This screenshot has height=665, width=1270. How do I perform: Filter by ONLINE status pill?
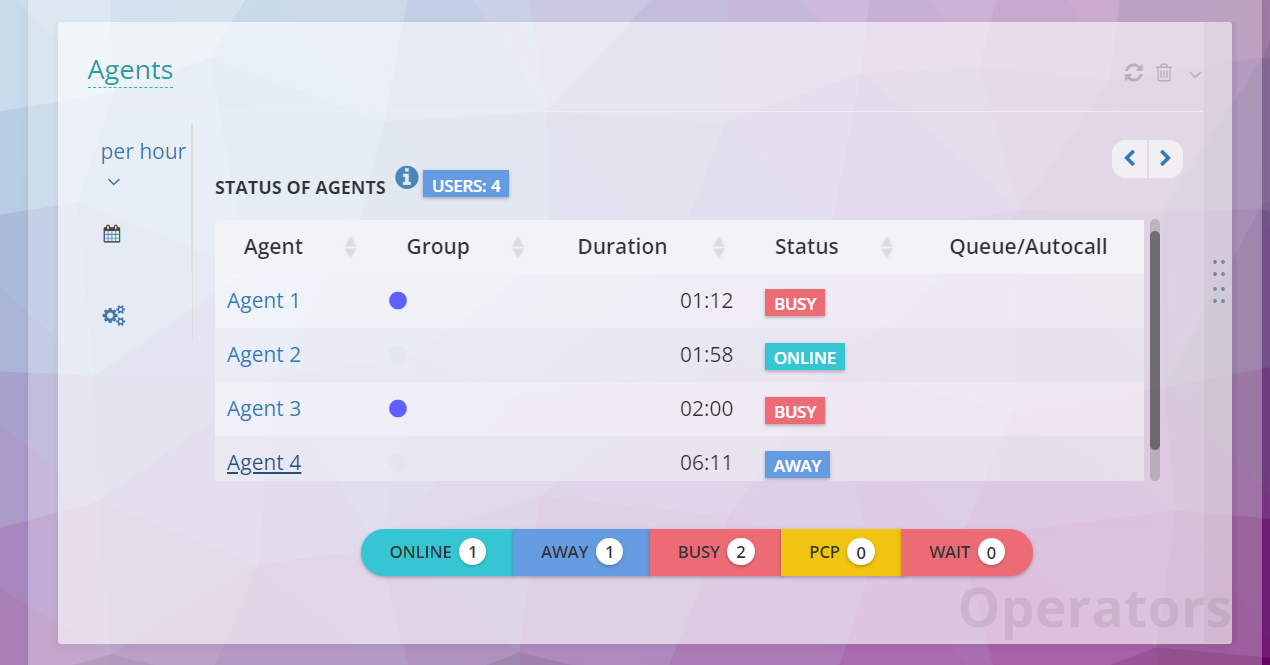pyautogui.click(x=437, y=552)
